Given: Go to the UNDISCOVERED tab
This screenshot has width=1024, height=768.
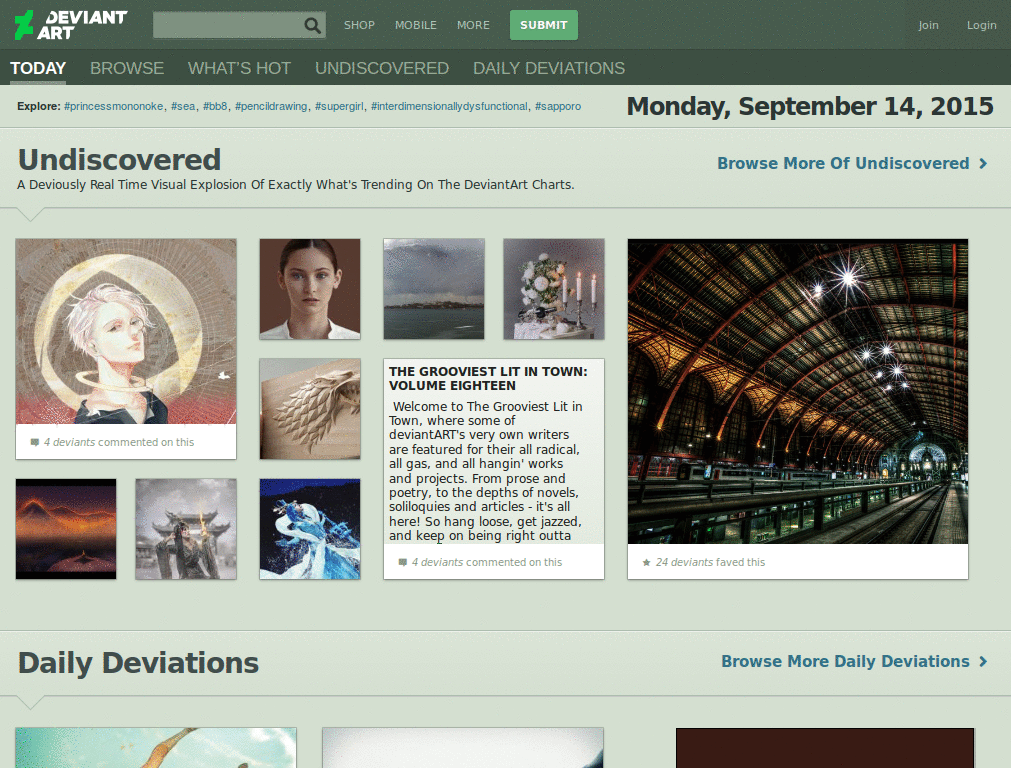Looking at the screenshot, I should coord(381,68).
